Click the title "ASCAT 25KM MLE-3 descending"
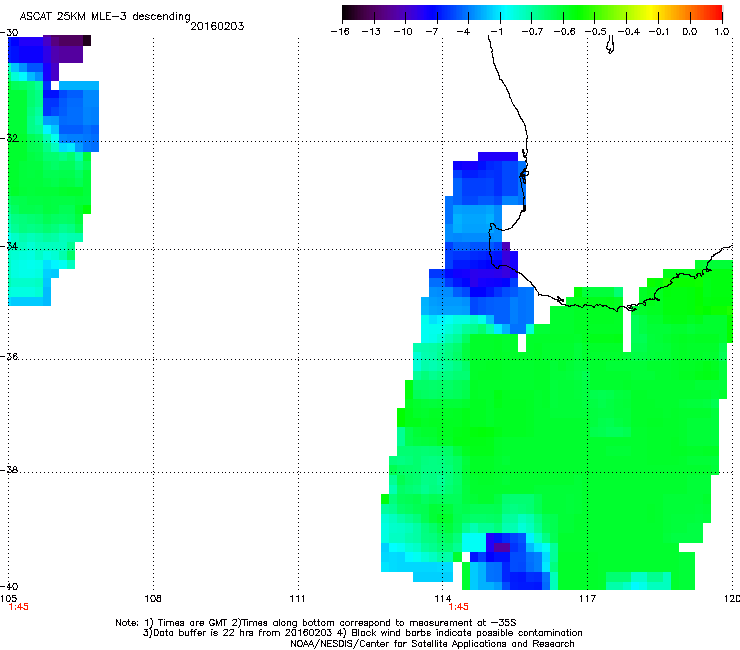 105,16
